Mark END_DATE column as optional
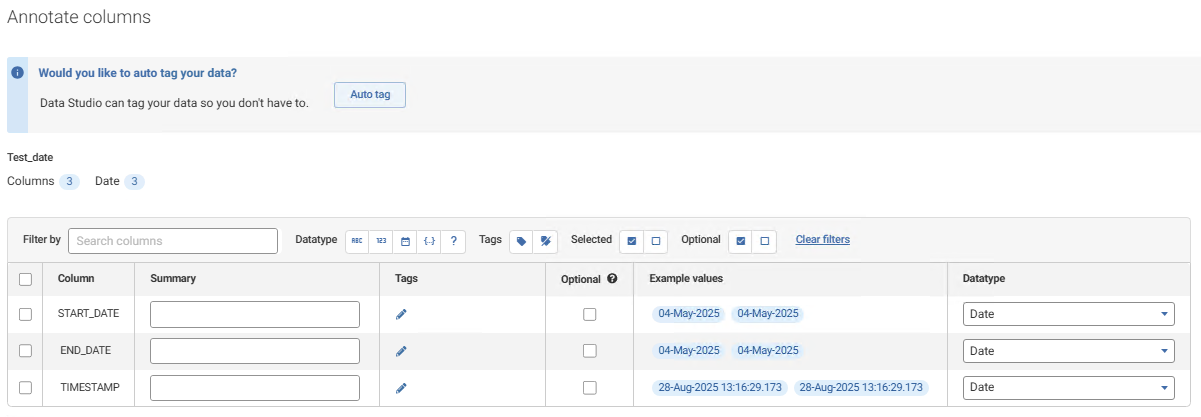 tap(590, 351)
